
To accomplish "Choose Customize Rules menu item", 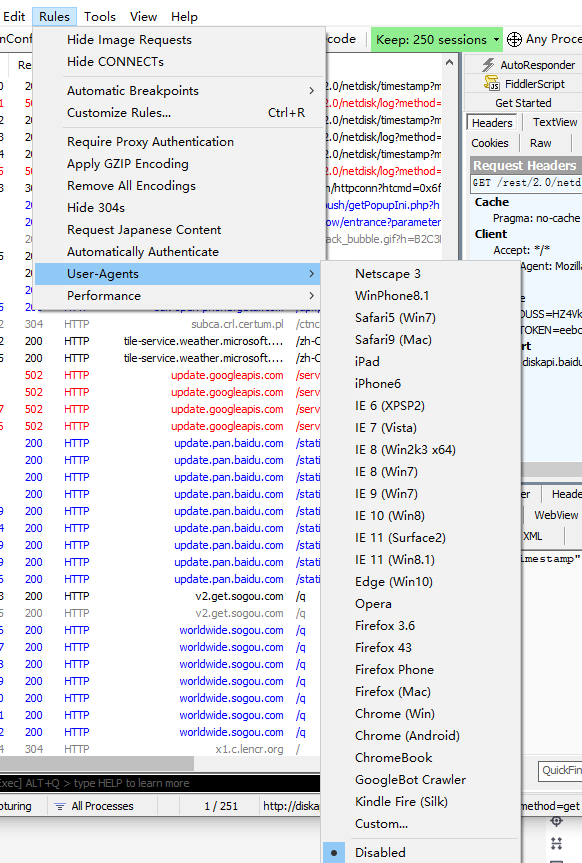I will (x=179, y=112).
